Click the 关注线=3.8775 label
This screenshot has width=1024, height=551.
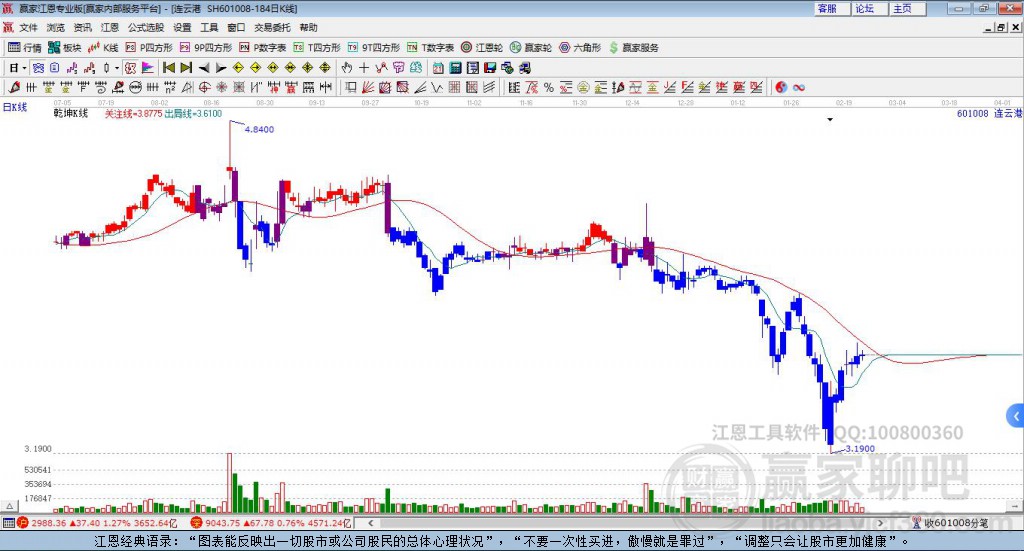tap(133, 114)
